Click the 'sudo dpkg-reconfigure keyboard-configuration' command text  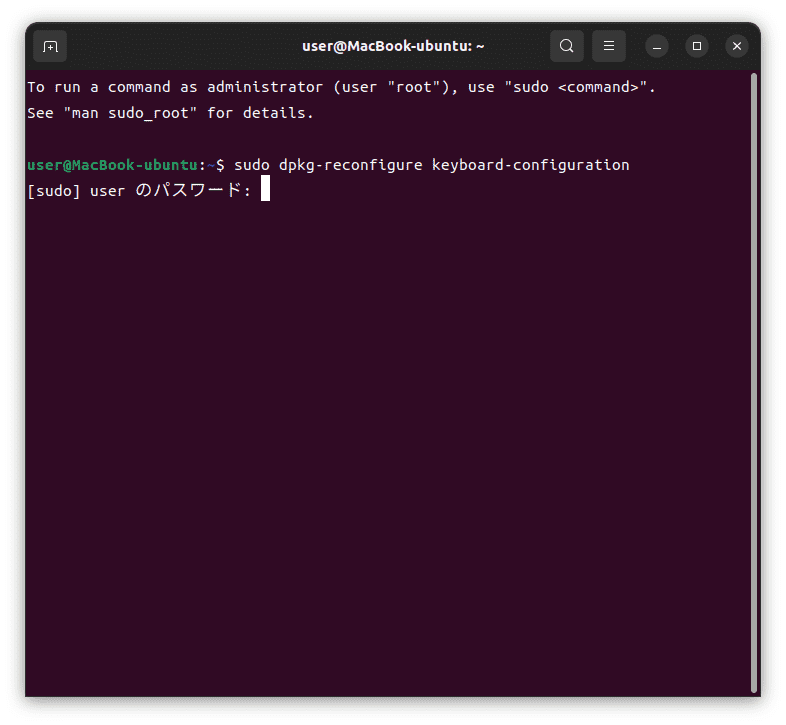pyautogui.click(x=432, y=165)
